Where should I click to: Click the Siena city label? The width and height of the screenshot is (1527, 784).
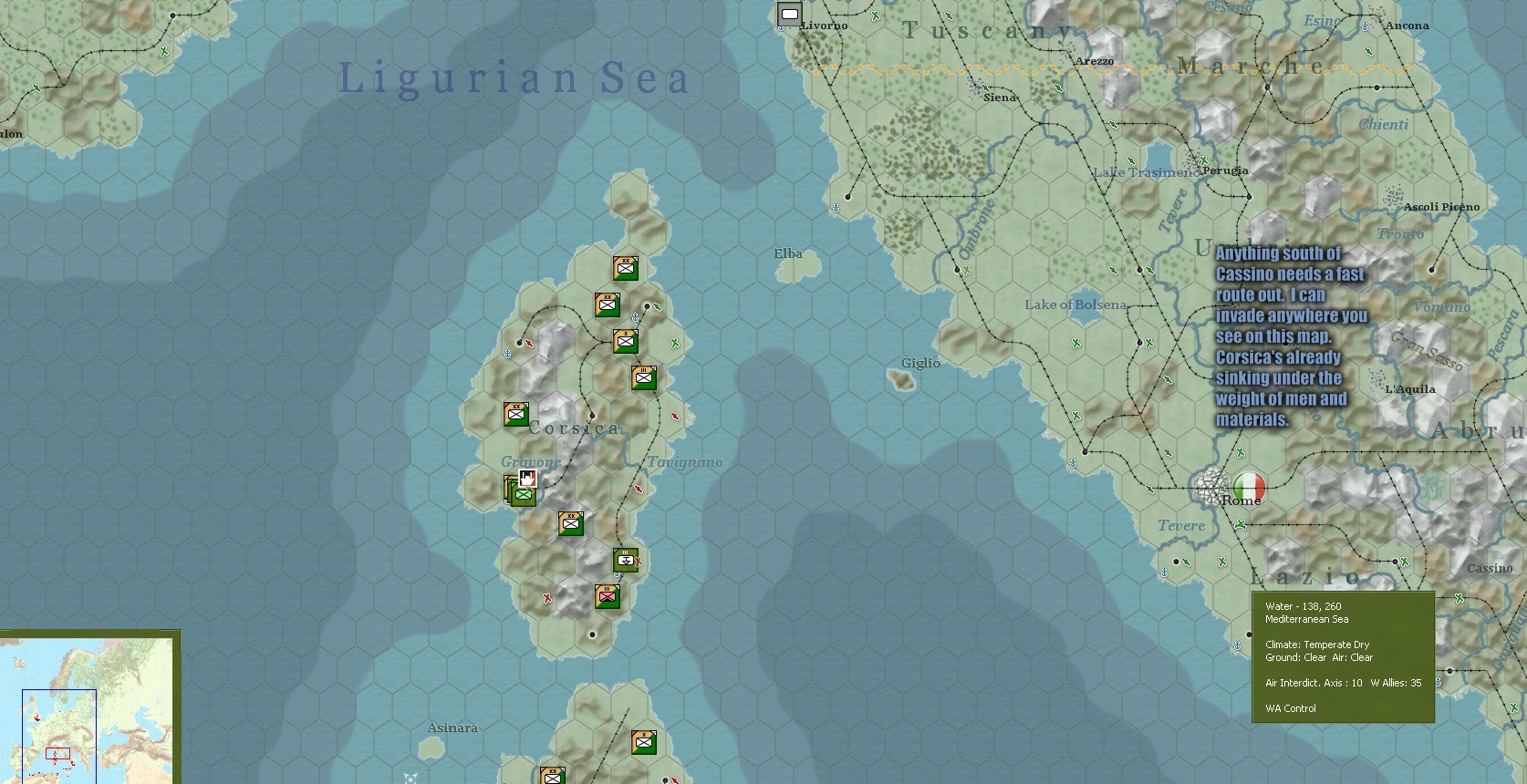tap(1000, 98)
